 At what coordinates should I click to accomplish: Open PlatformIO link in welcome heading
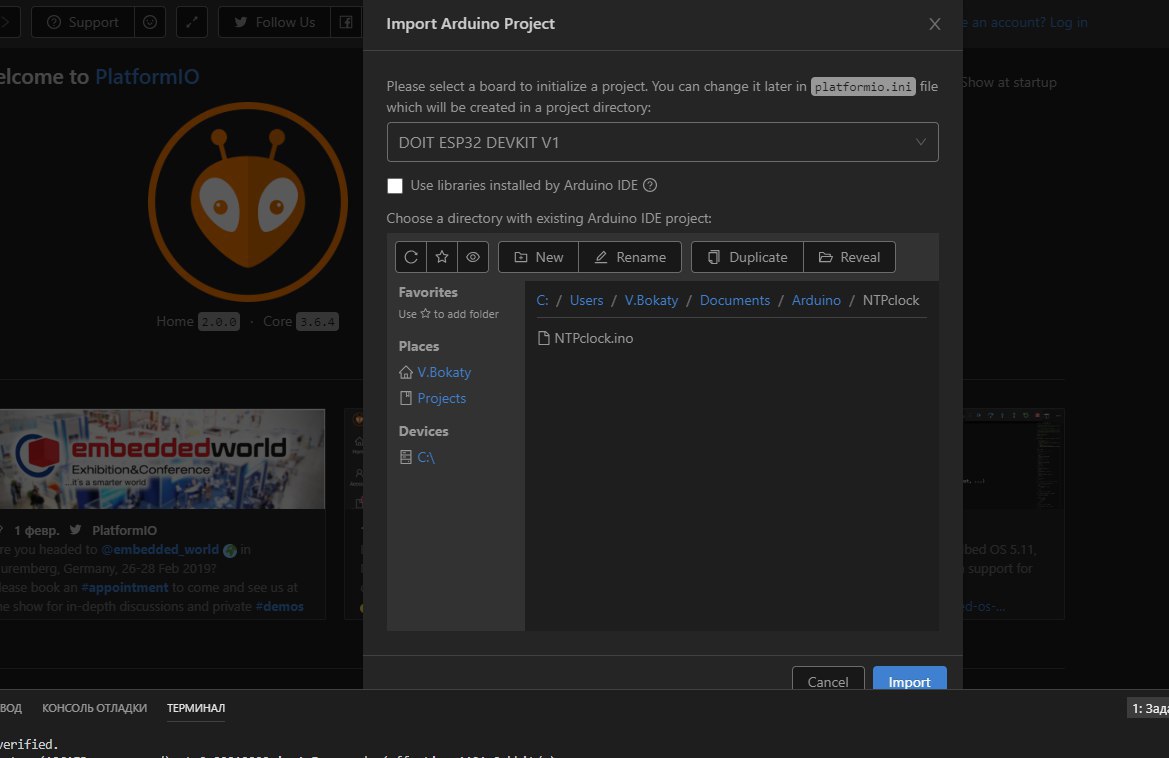(147, 77)
